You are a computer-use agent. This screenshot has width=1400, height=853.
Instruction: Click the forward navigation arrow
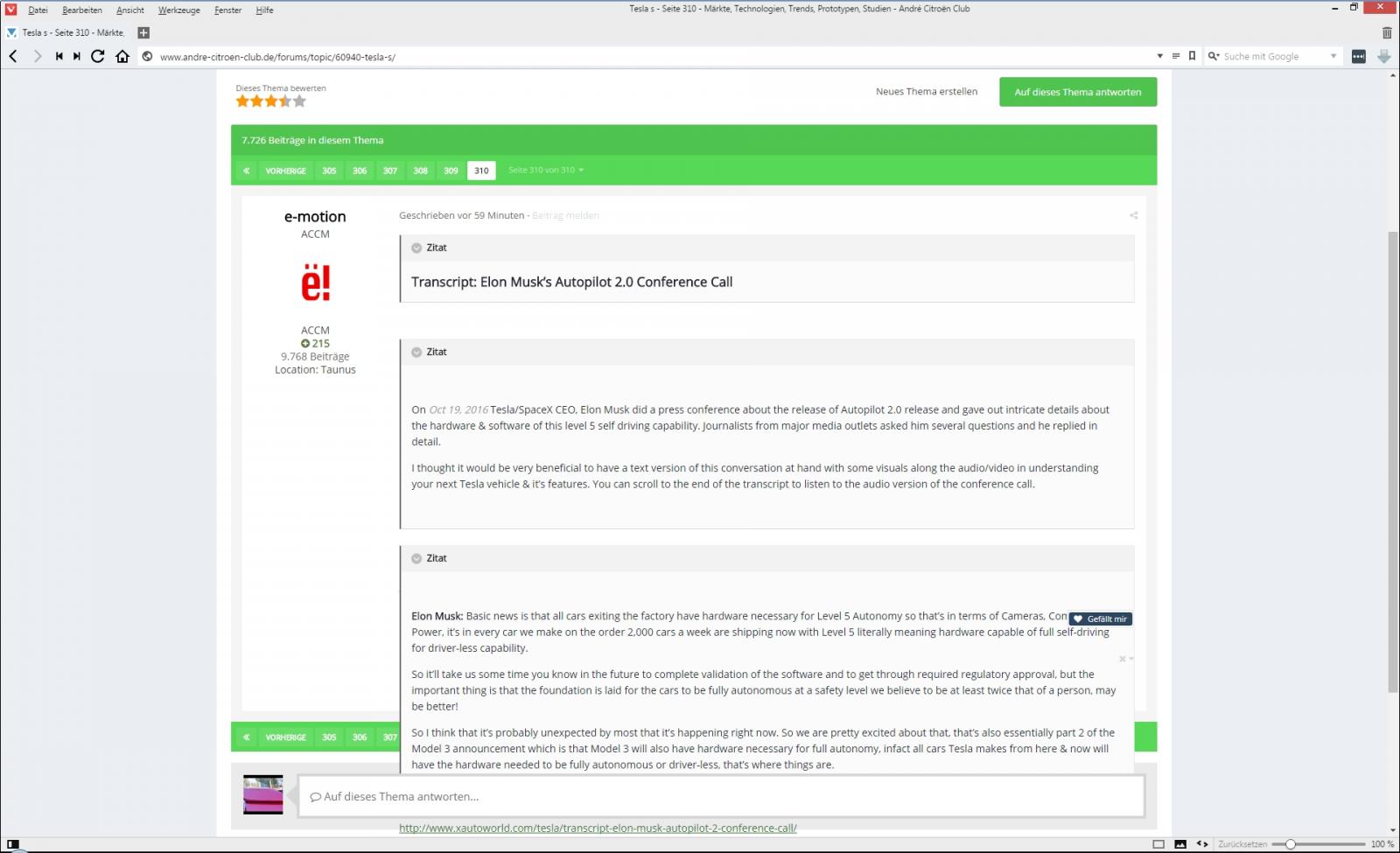pyautogui.click(x=37, y=56)
